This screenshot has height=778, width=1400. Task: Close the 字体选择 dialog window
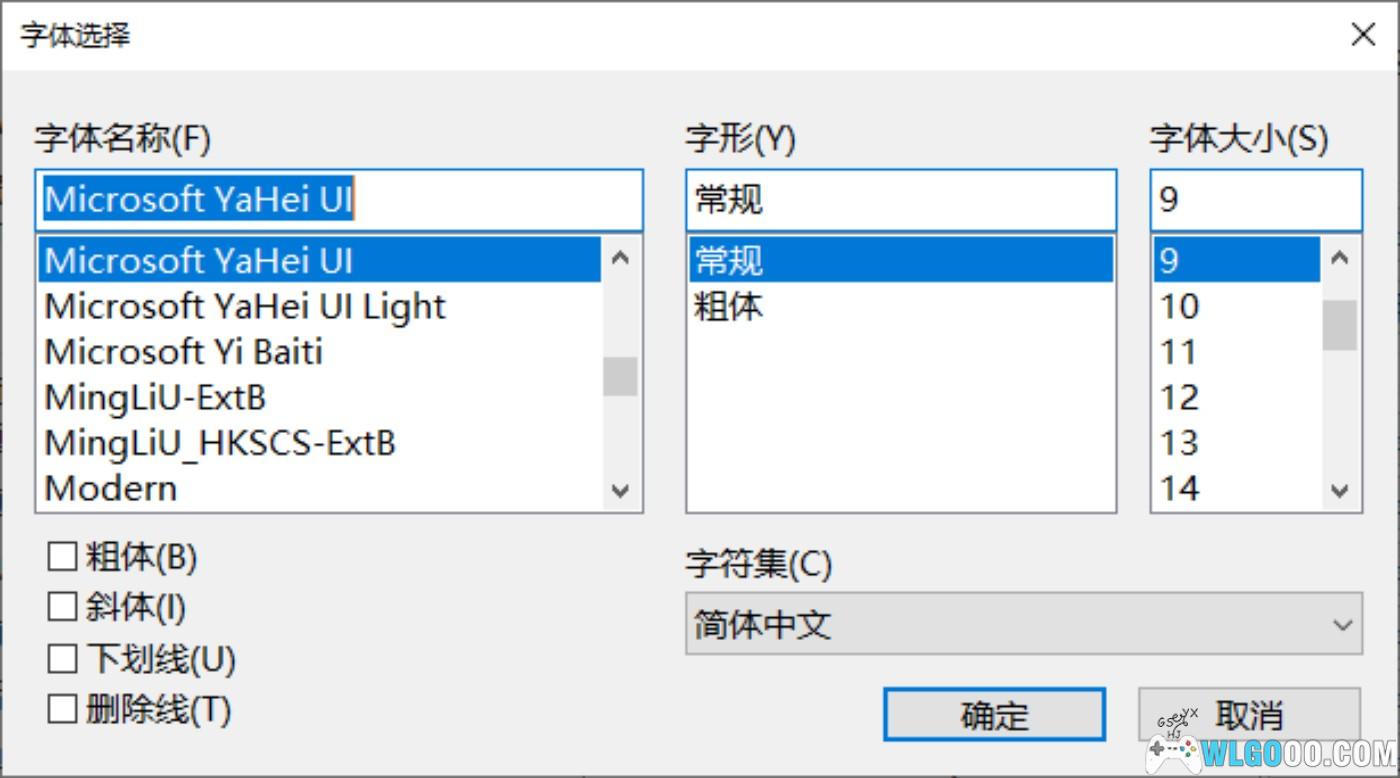pyautogui.click(x=1363, y=35)
